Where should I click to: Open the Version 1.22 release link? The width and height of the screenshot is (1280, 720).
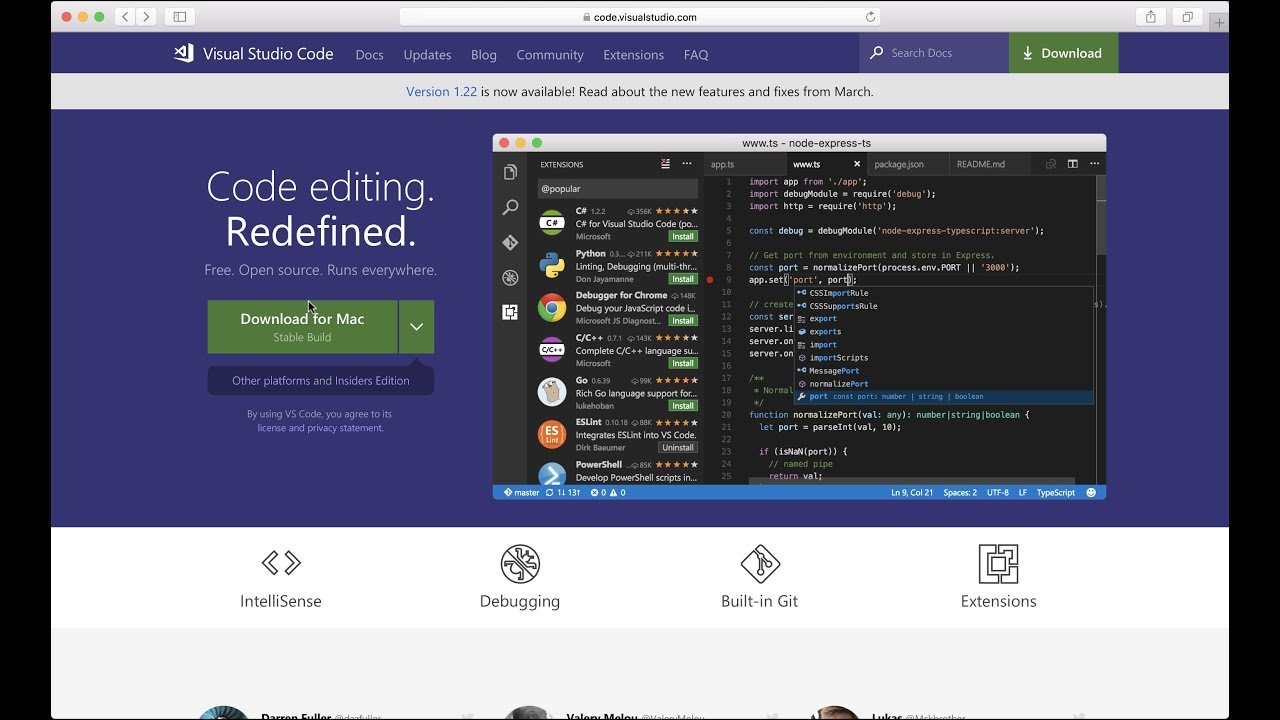[441, 91]
